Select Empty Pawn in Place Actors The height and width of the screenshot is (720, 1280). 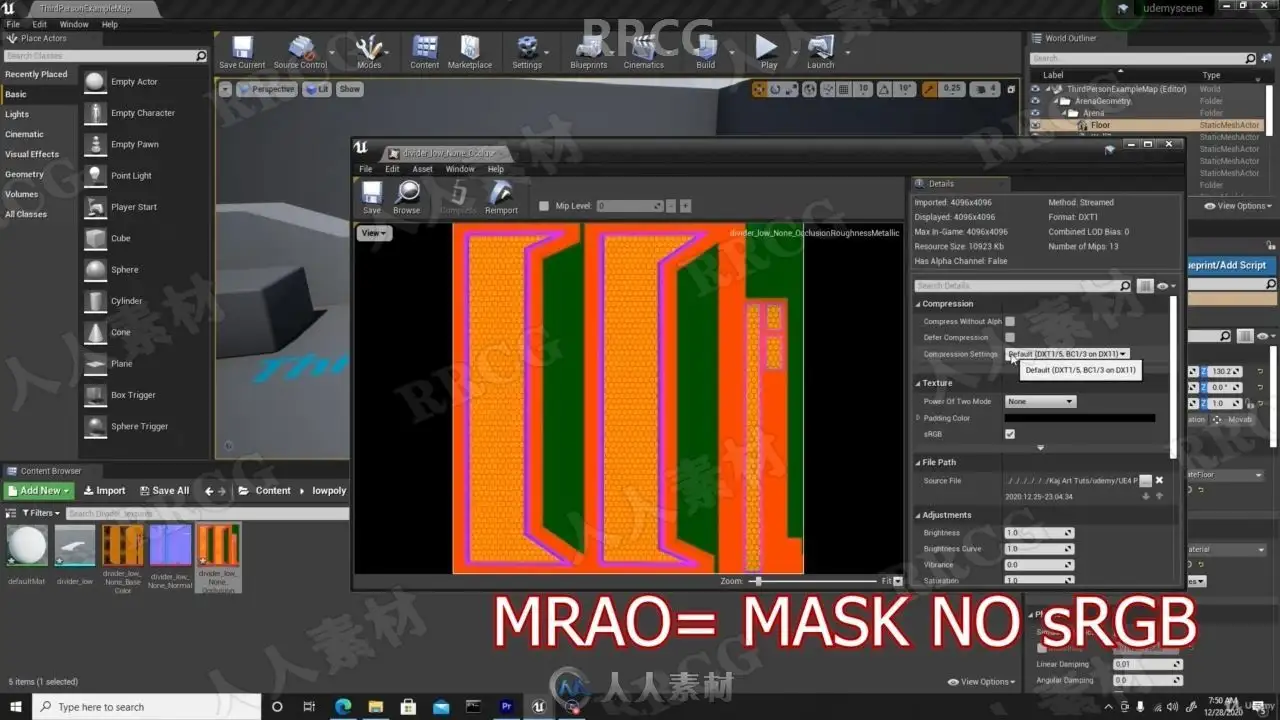(135, 144)
